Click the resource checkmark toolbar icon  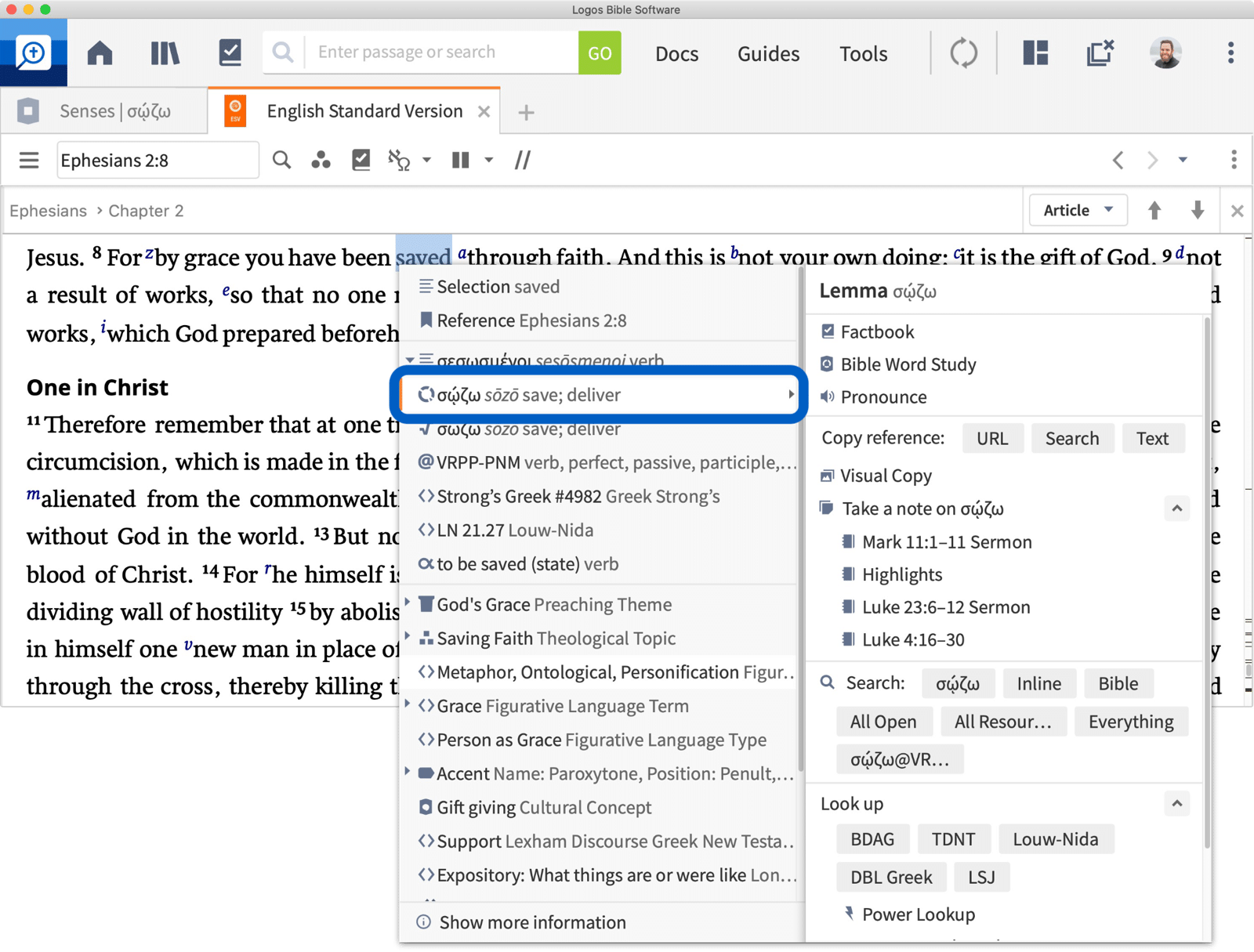pos(361,160)
